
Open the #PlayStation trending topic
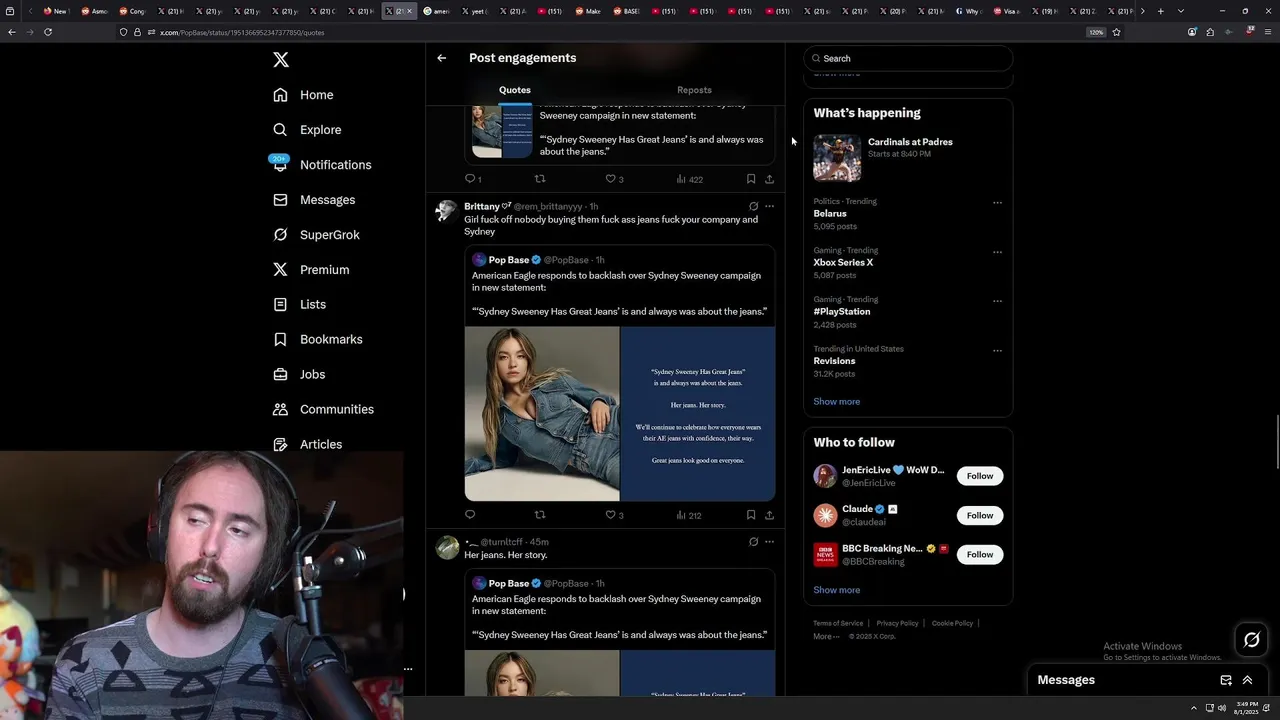tap(842, 312)
